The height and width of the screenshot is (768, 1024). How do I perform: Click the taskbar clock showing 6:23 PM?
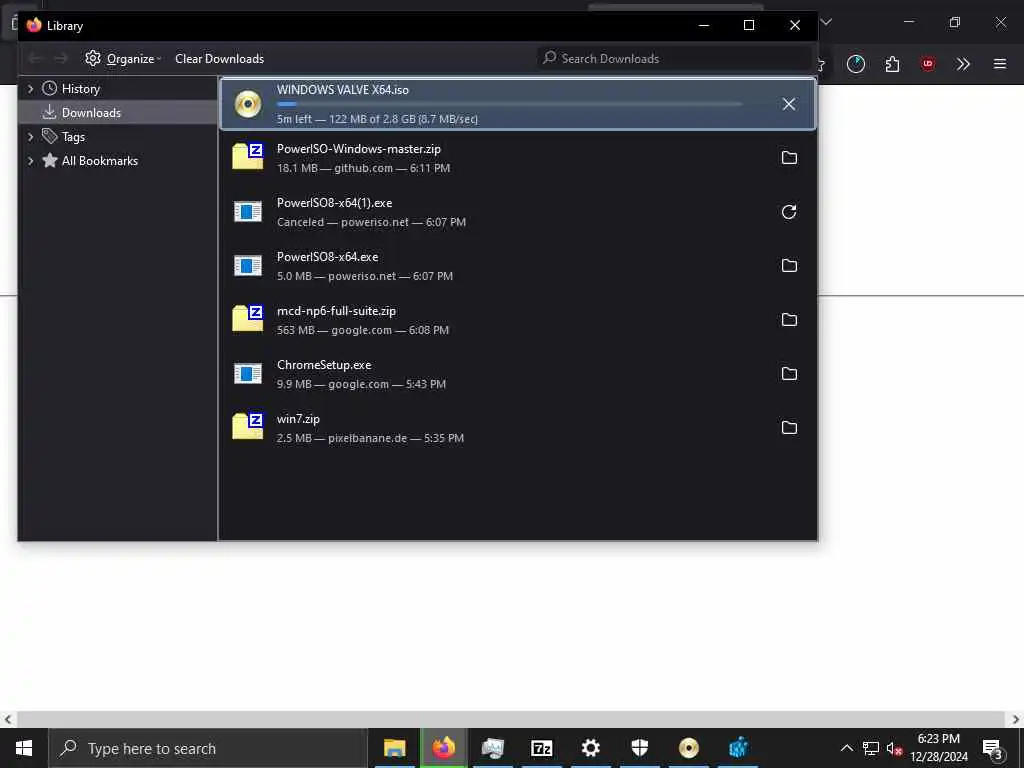tap(939, 748)
